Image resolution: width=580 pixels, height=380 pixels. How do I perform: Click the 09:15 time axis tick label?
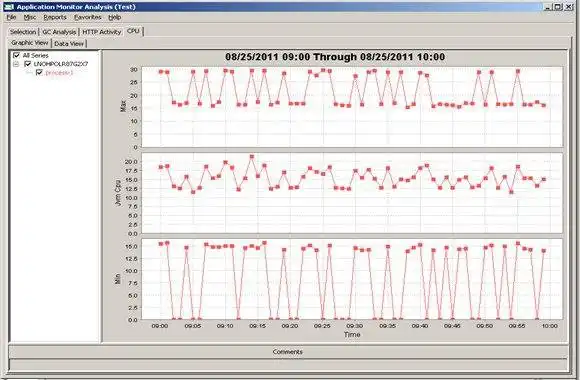click(257, 326)
